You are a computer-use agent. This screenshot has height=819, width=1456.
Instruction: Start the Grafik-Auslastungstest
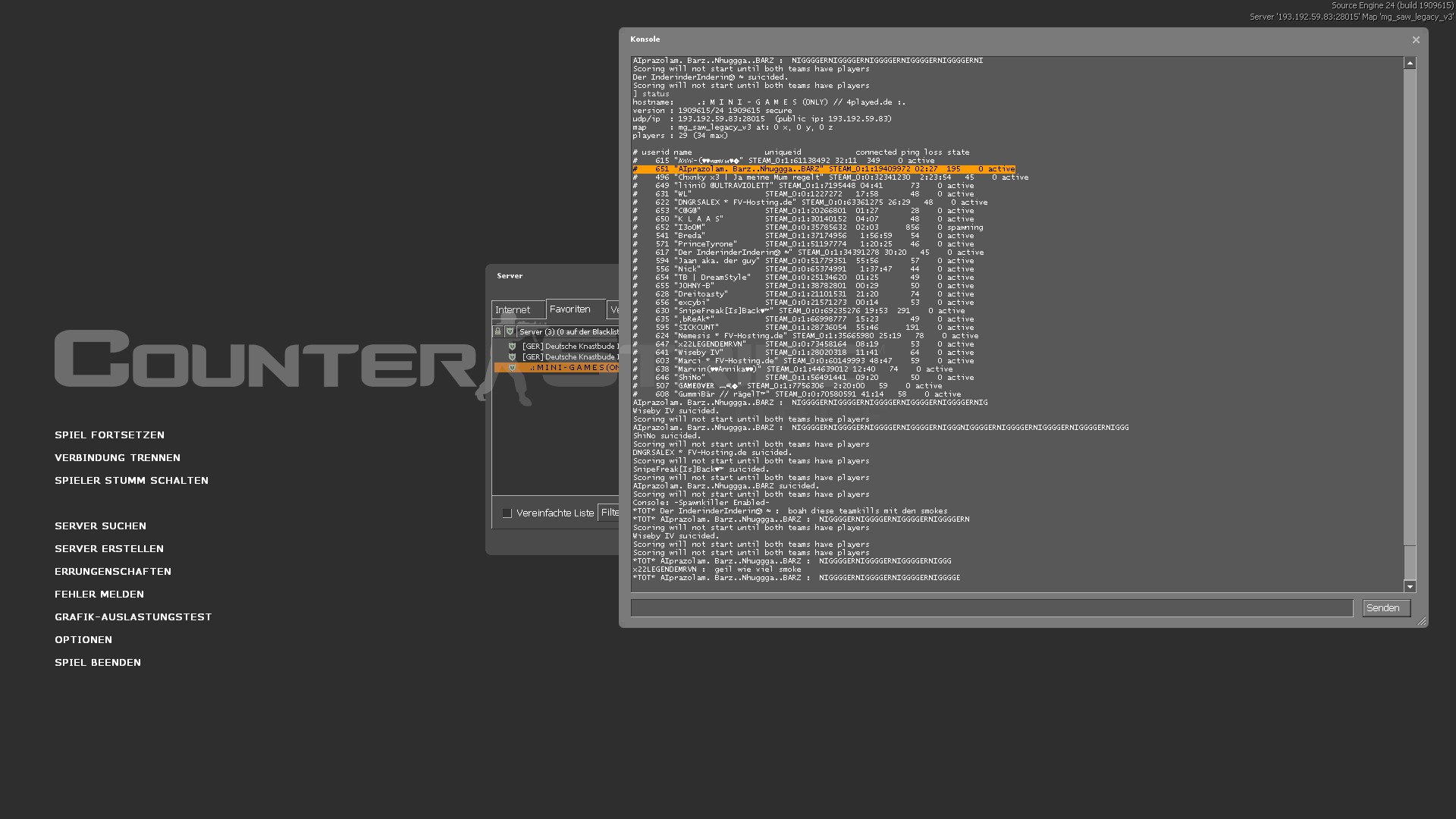point(133,617)
